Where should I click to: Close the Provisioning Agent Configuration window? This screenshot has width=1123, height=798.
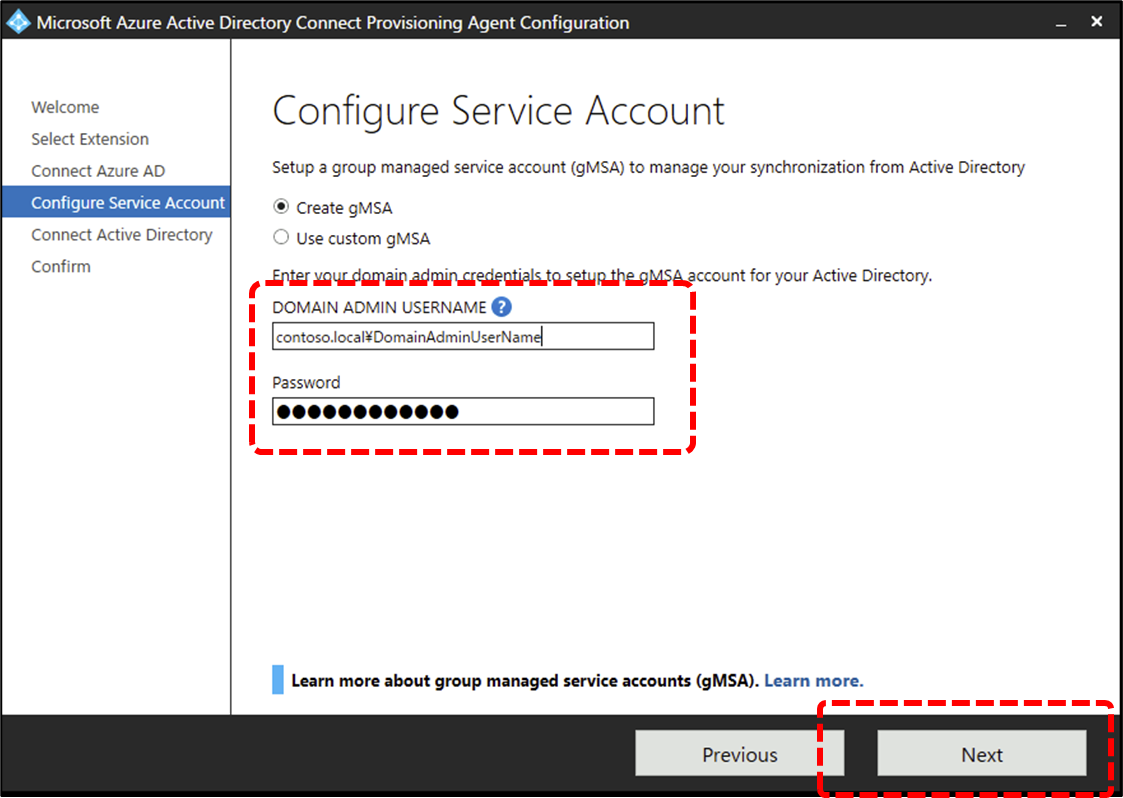point(1097,21)
